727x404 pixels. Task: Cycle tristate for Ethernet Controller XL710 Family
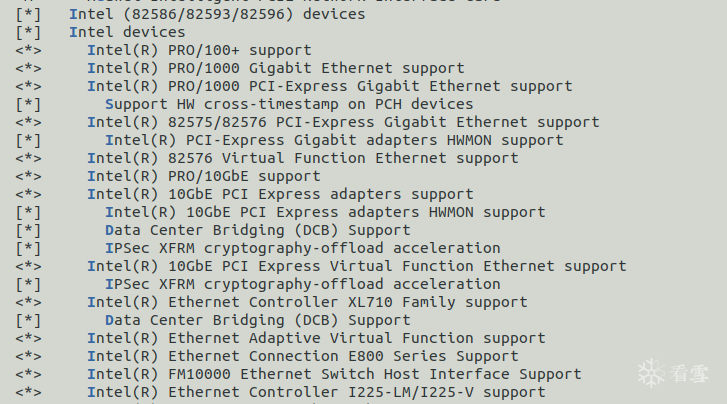tap(28, 302)
